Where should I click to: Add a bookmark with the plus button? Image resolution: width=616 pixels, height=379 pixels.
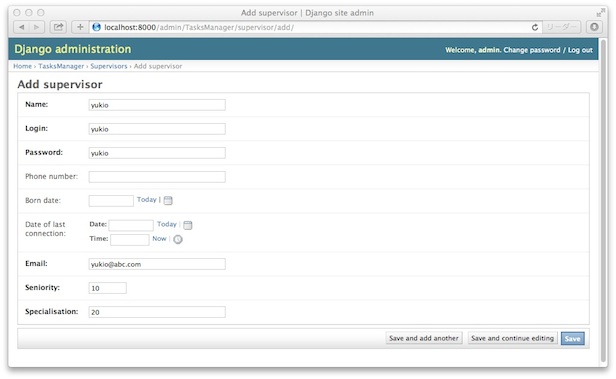[80, 27]
